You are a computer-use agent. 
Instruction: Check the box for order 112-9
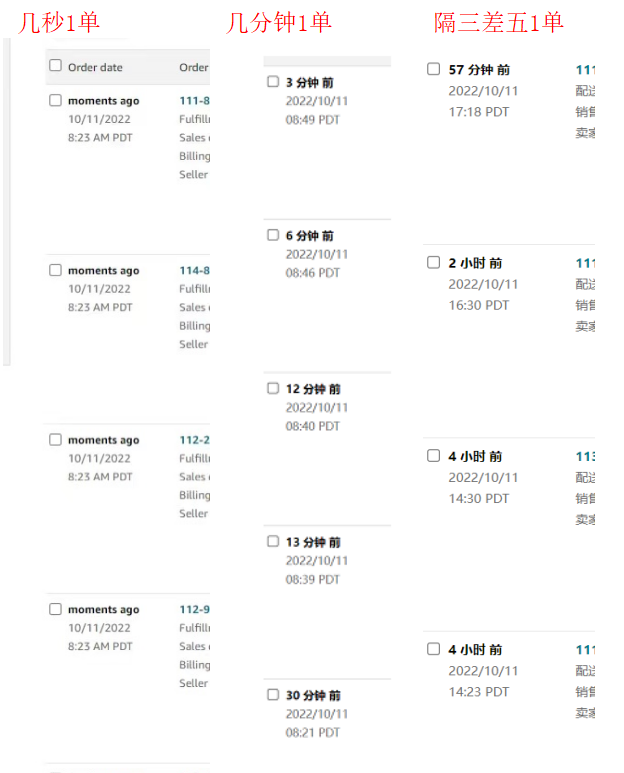[55, 609]
